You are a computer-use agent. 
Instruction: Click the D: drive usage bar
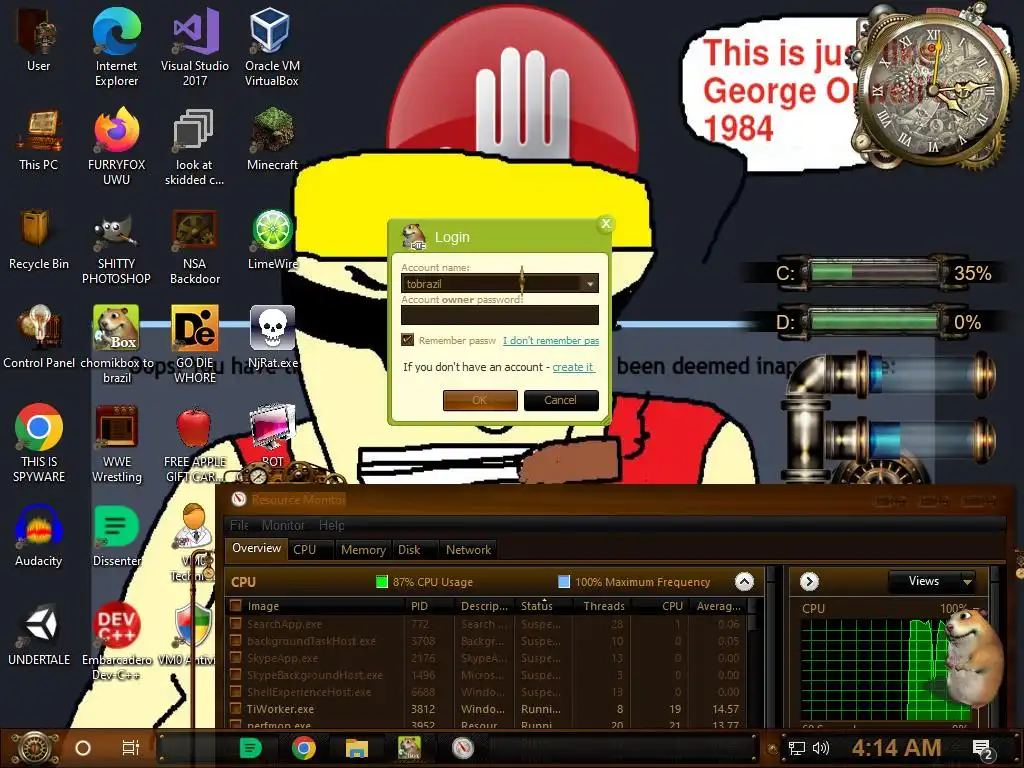(x=872, y=322)
